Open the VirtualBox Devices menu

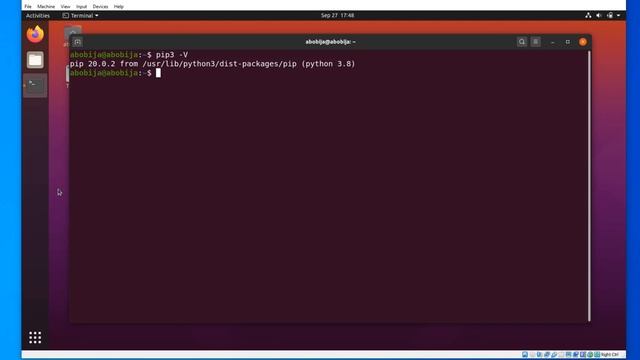pyautogui.click(x=100, y=7)
